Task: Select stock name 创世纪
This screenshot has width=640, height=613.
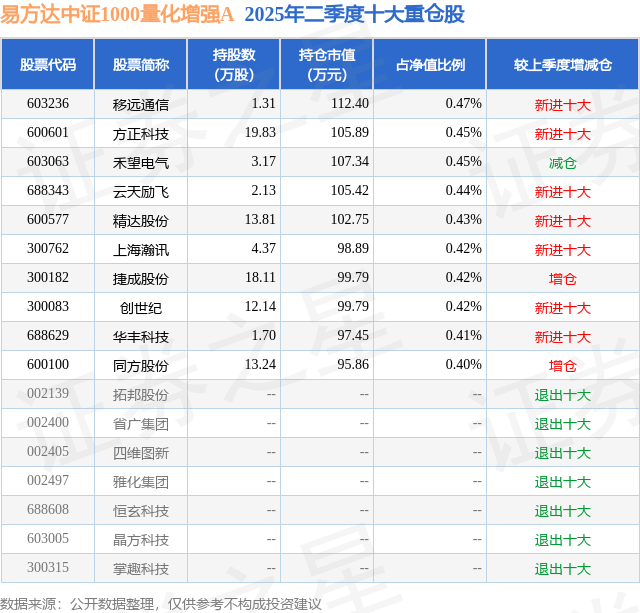Action: (141, 308)
